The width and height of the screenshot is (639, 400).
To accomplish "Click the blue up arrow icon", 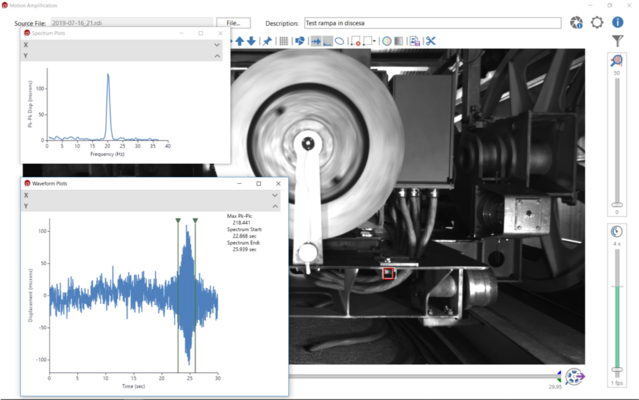I will pyautogui.click(x=239, y=41).
